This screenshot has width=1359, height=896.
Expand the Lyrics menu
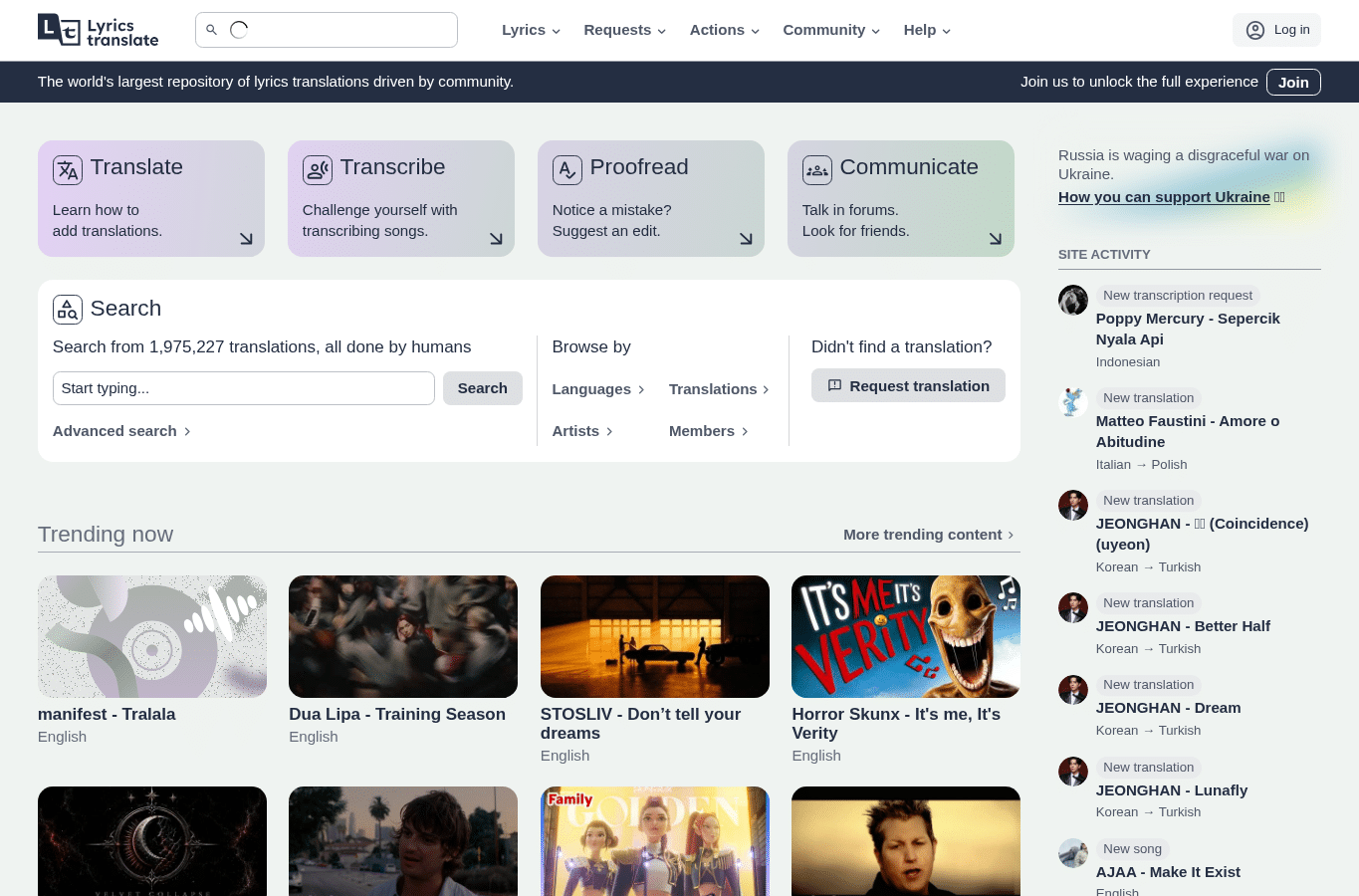point(532,30)
